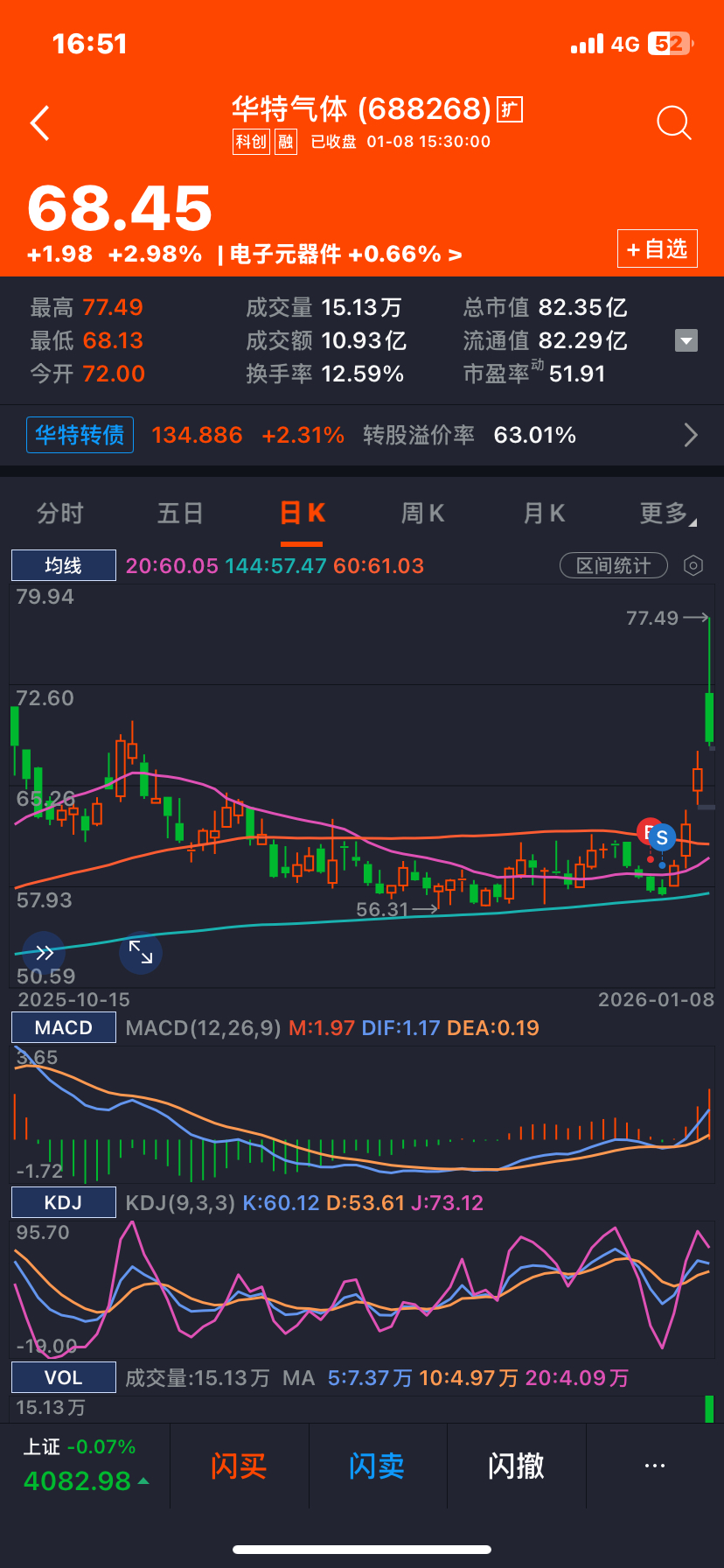Tap 换手率 12.59% value

pyautogui.click(x=363, y=374)
